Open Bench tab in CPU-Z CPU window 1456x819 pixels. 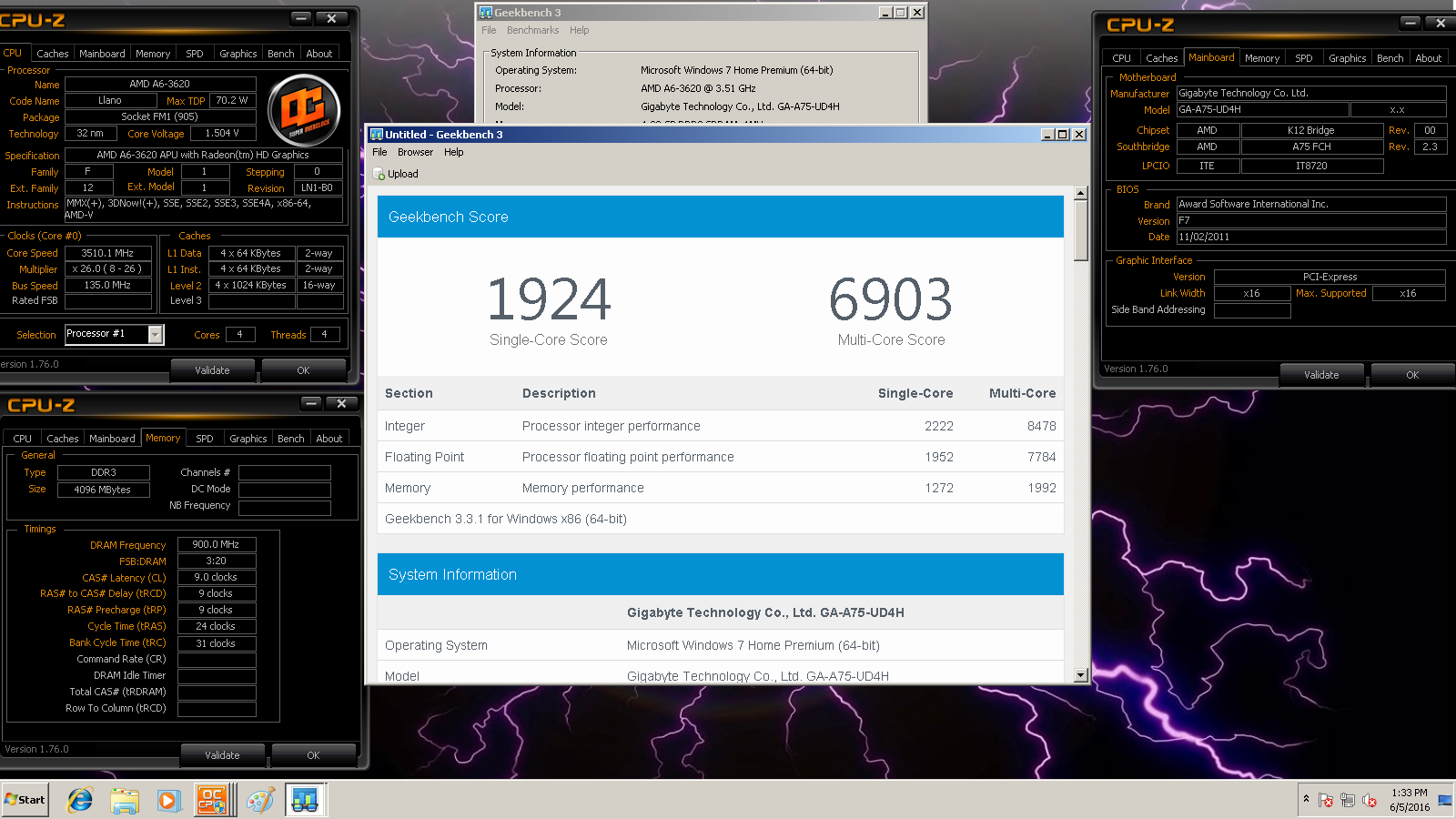pos(281,54)
